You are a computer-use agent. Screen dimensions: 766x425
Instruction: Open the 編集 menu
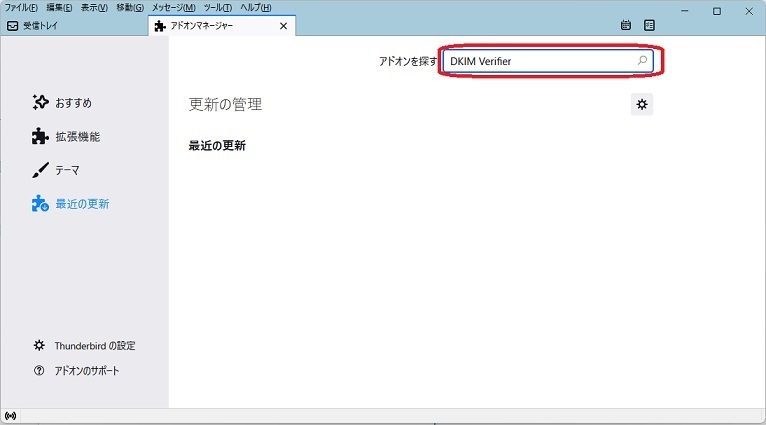click(x=59, y=8)
